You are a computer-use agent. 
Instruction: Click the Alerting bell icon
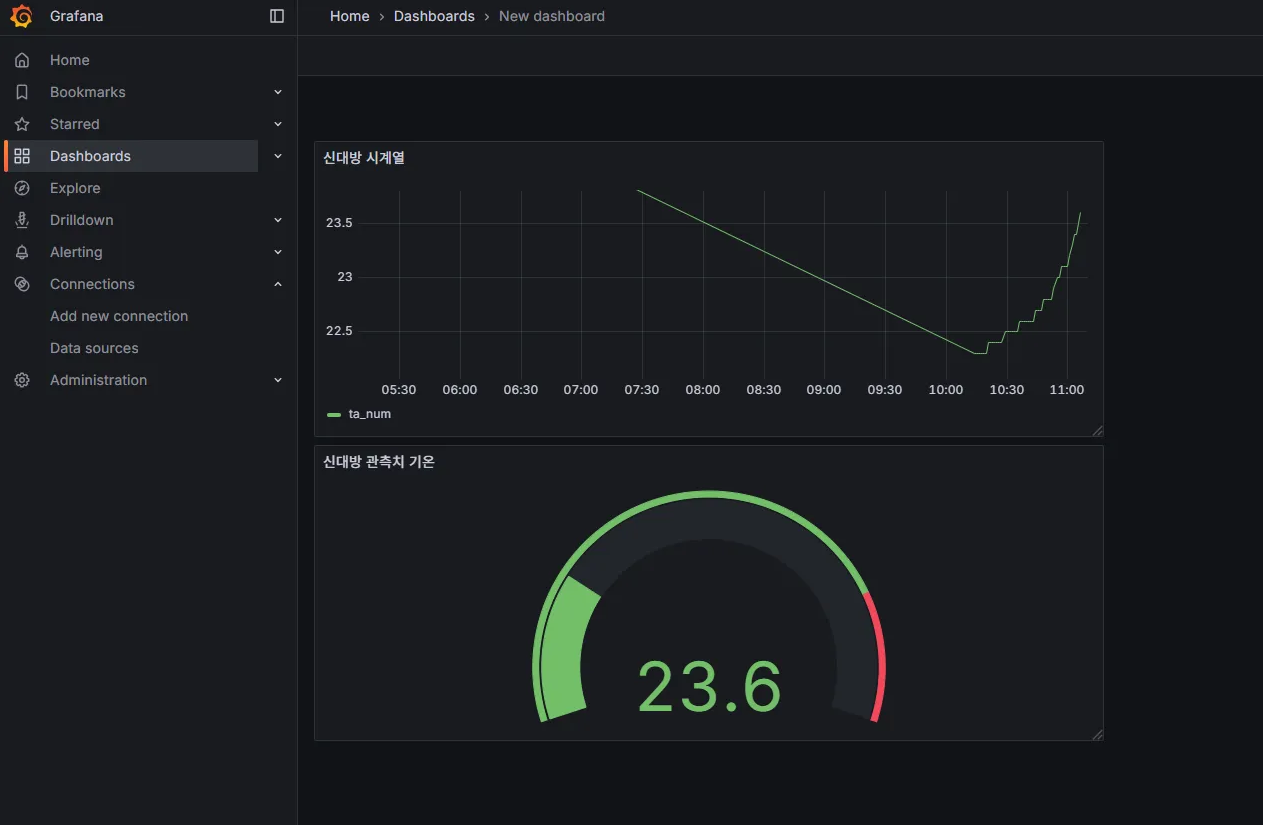coord(22,252)
